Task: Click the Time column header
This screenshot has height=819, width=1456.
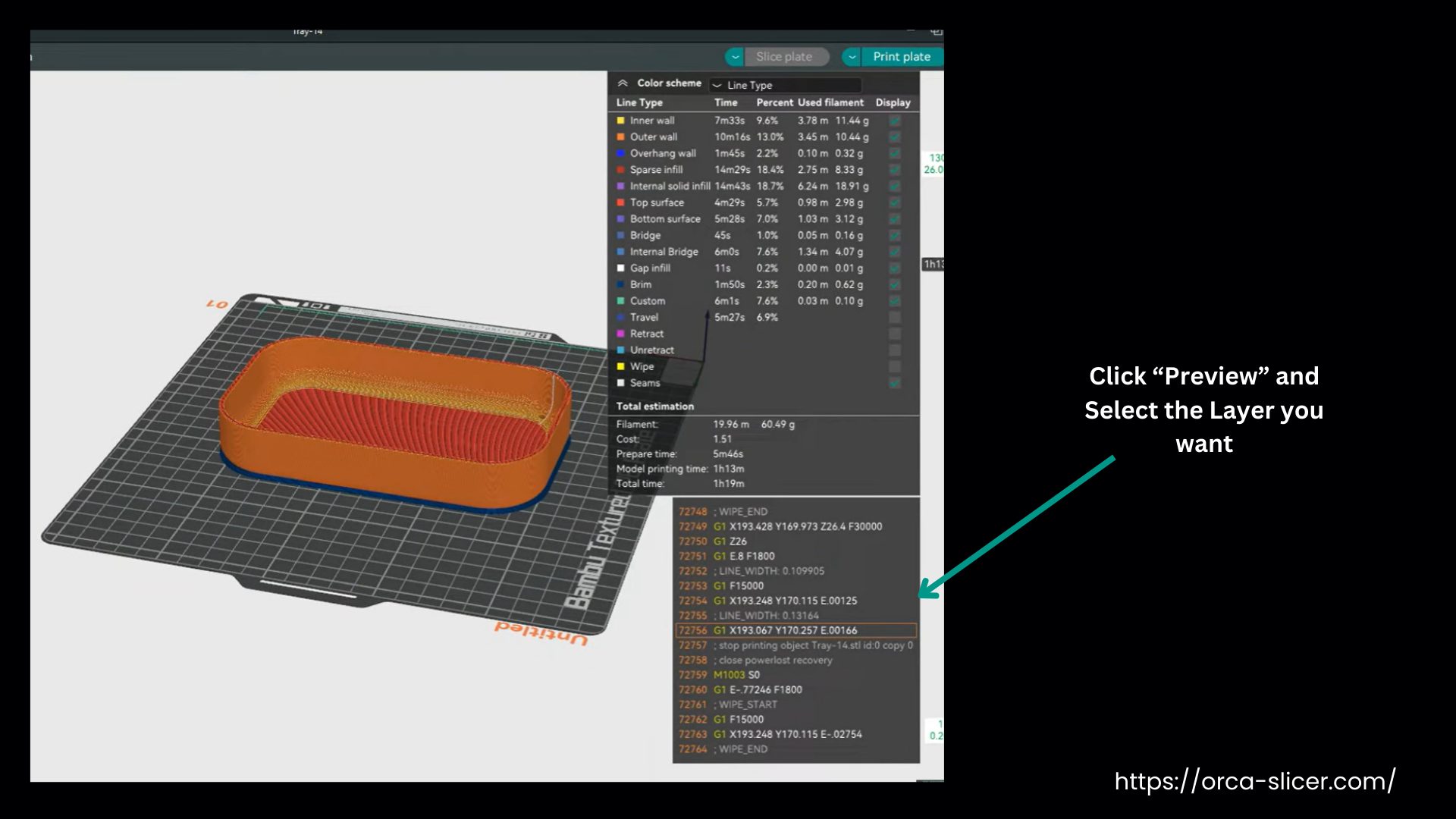Action: point(726,102)
